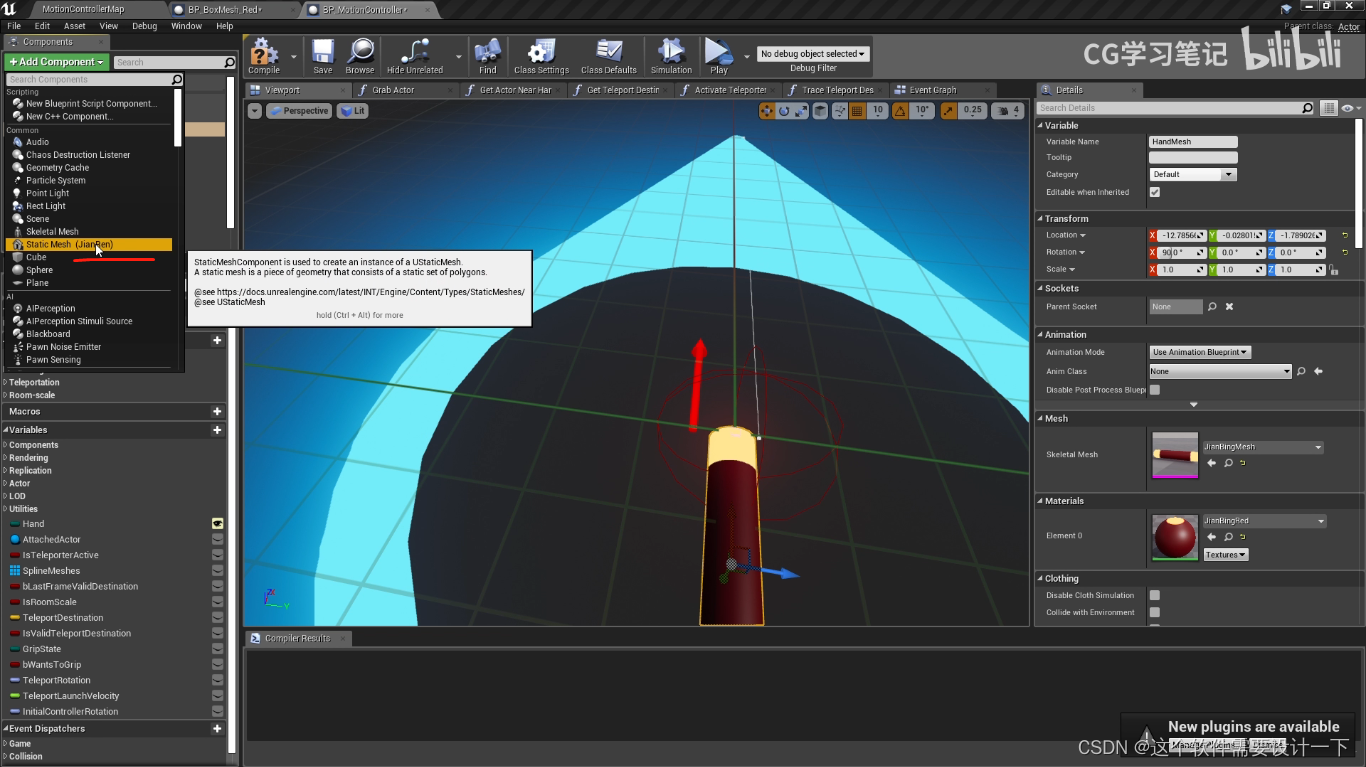
Task: Toggle surface snapping icon in viewport
Action: click(838, 111)
